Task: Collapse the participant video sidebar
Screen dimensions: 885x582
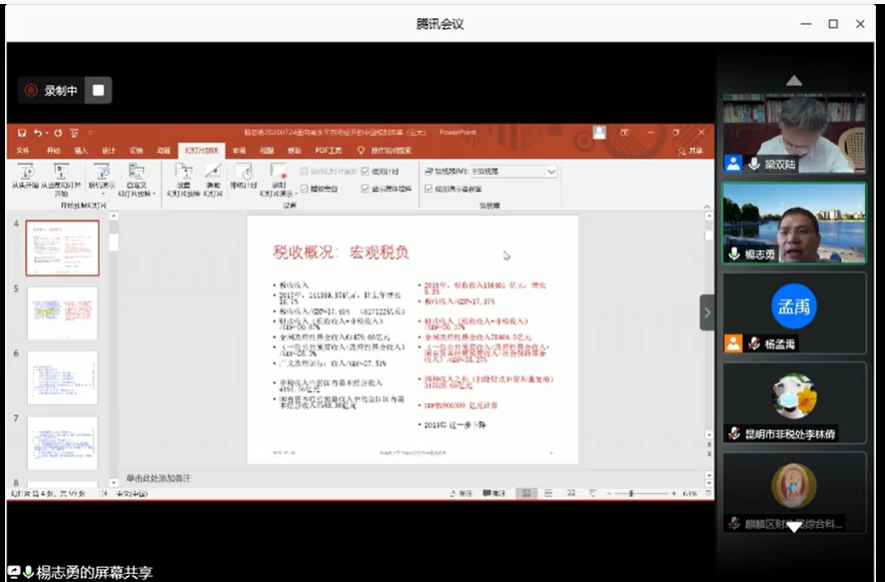Action: pos(707,312)
